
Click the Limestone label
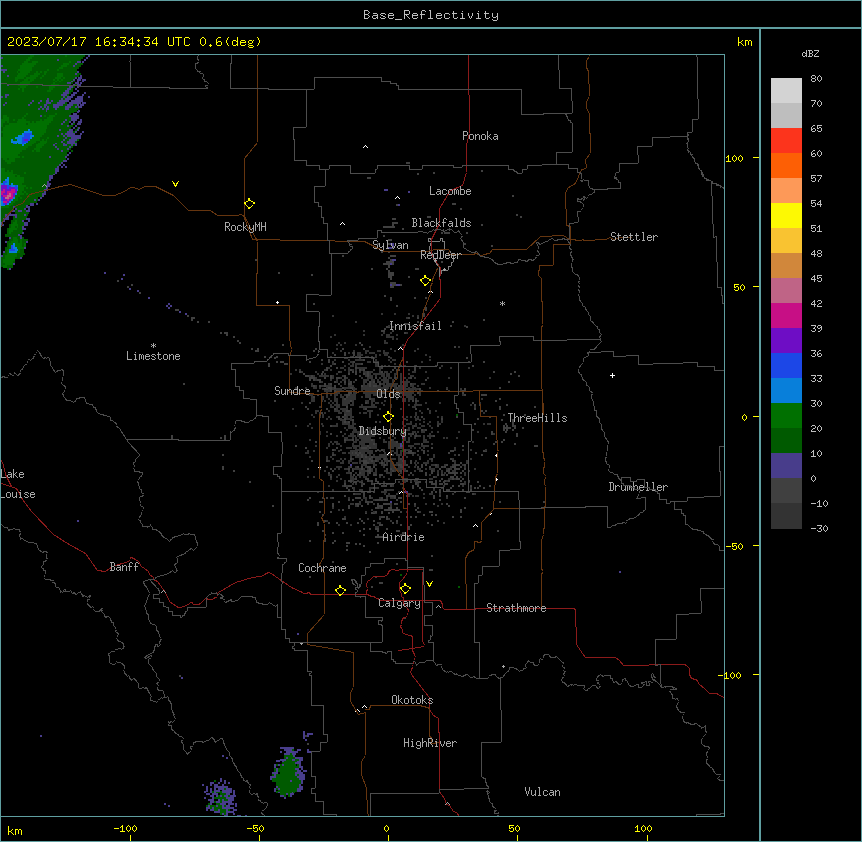pyautogui.click(x=153, y=356)
